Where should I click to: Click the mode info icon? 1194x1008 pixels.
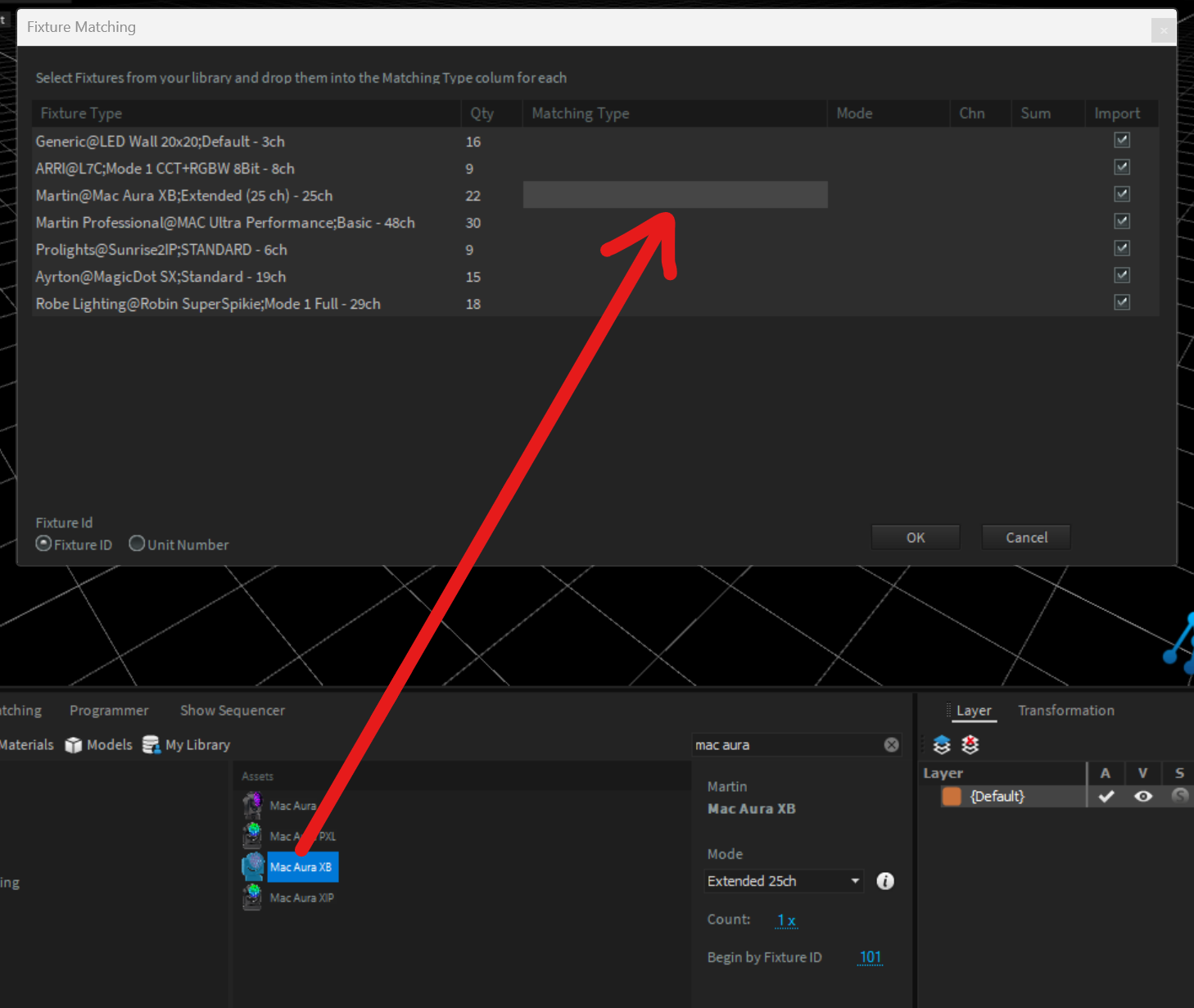click(885, 881)
